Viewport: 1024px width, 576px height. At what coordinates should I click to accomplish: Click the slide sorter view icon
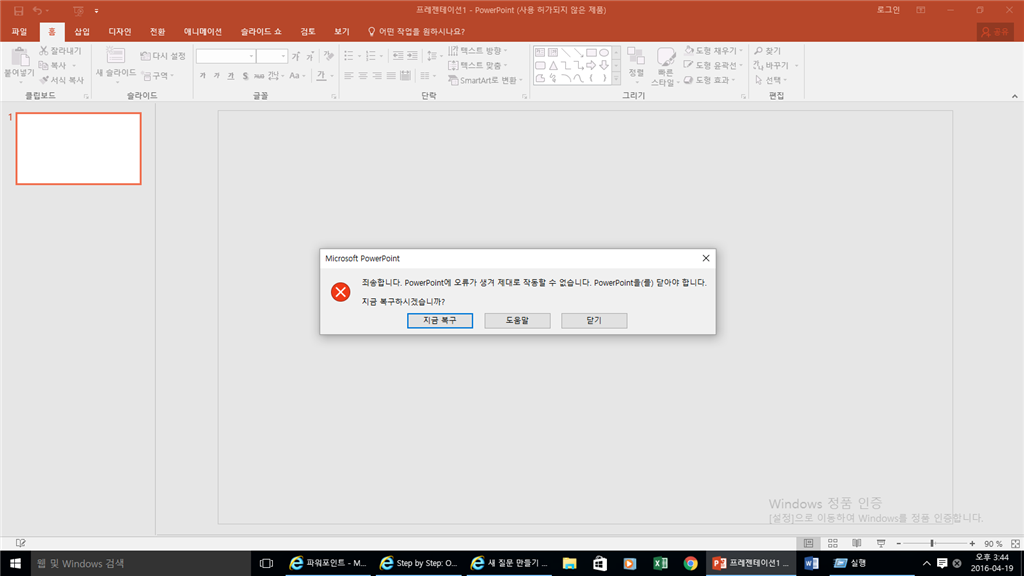(833, 543)
